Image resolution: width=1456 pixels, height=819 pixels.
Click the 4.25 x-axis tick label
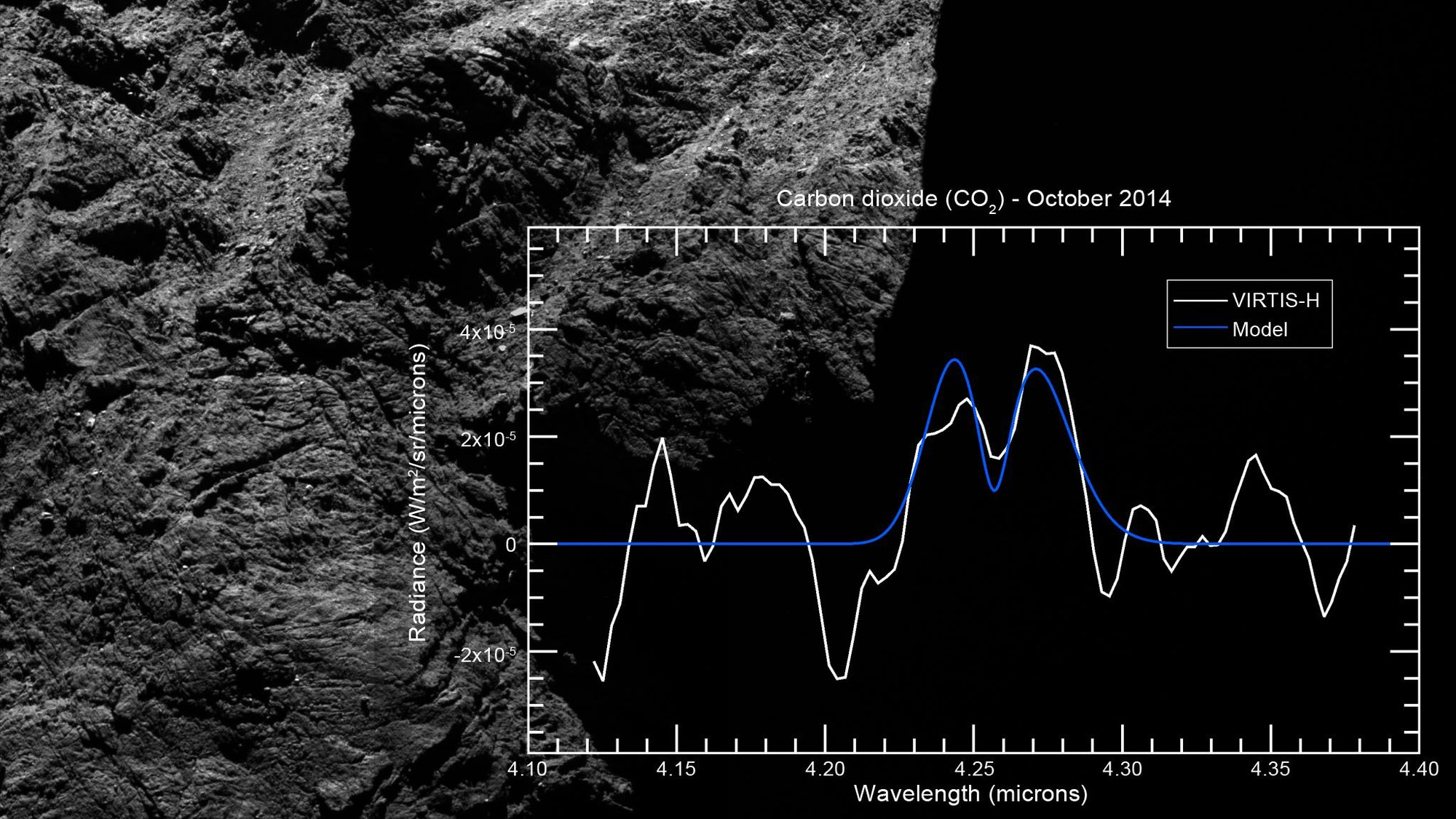click(x=973, y=769)
